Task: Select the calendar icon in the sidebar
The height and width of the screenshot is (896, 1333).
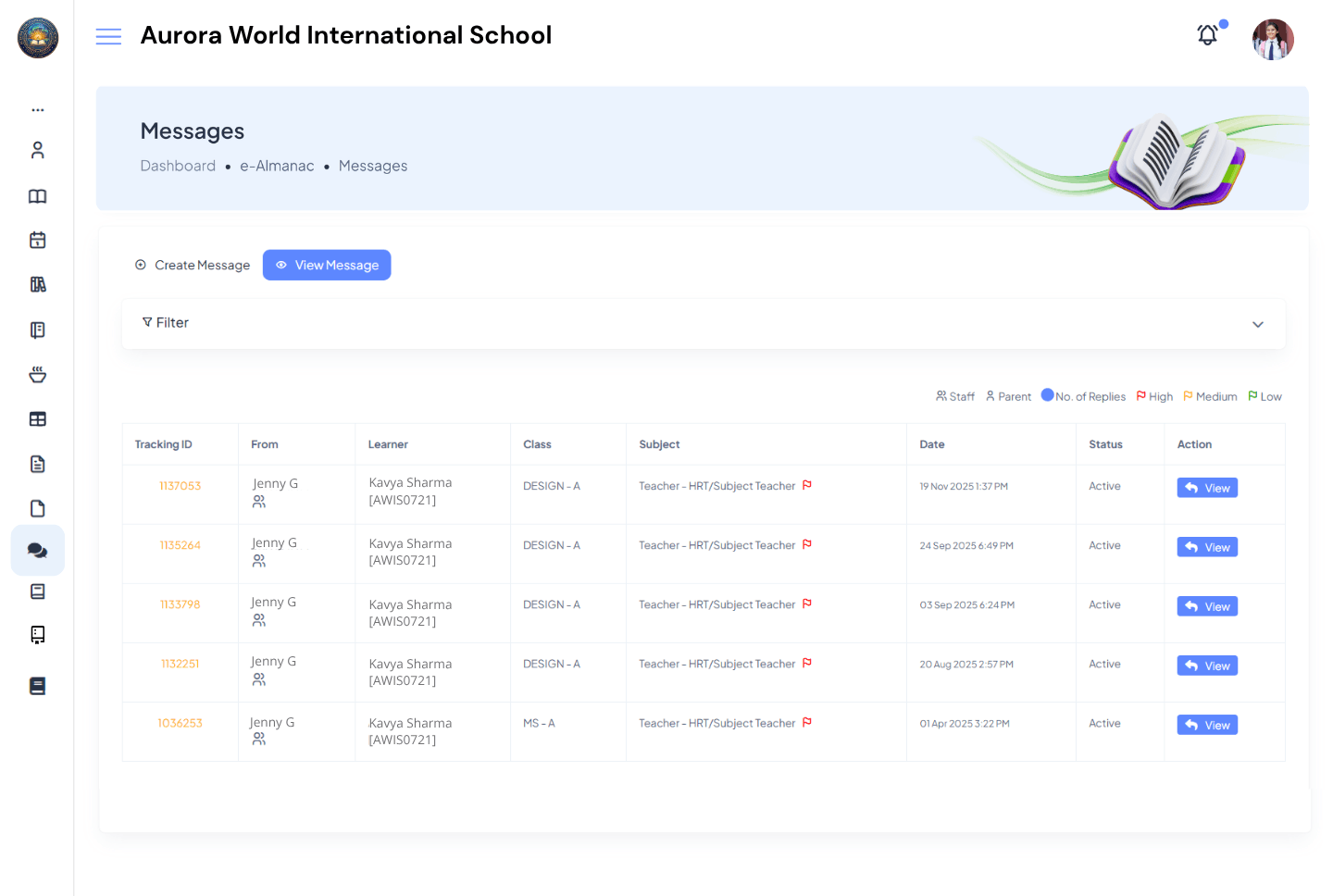Action: [37, 240]
